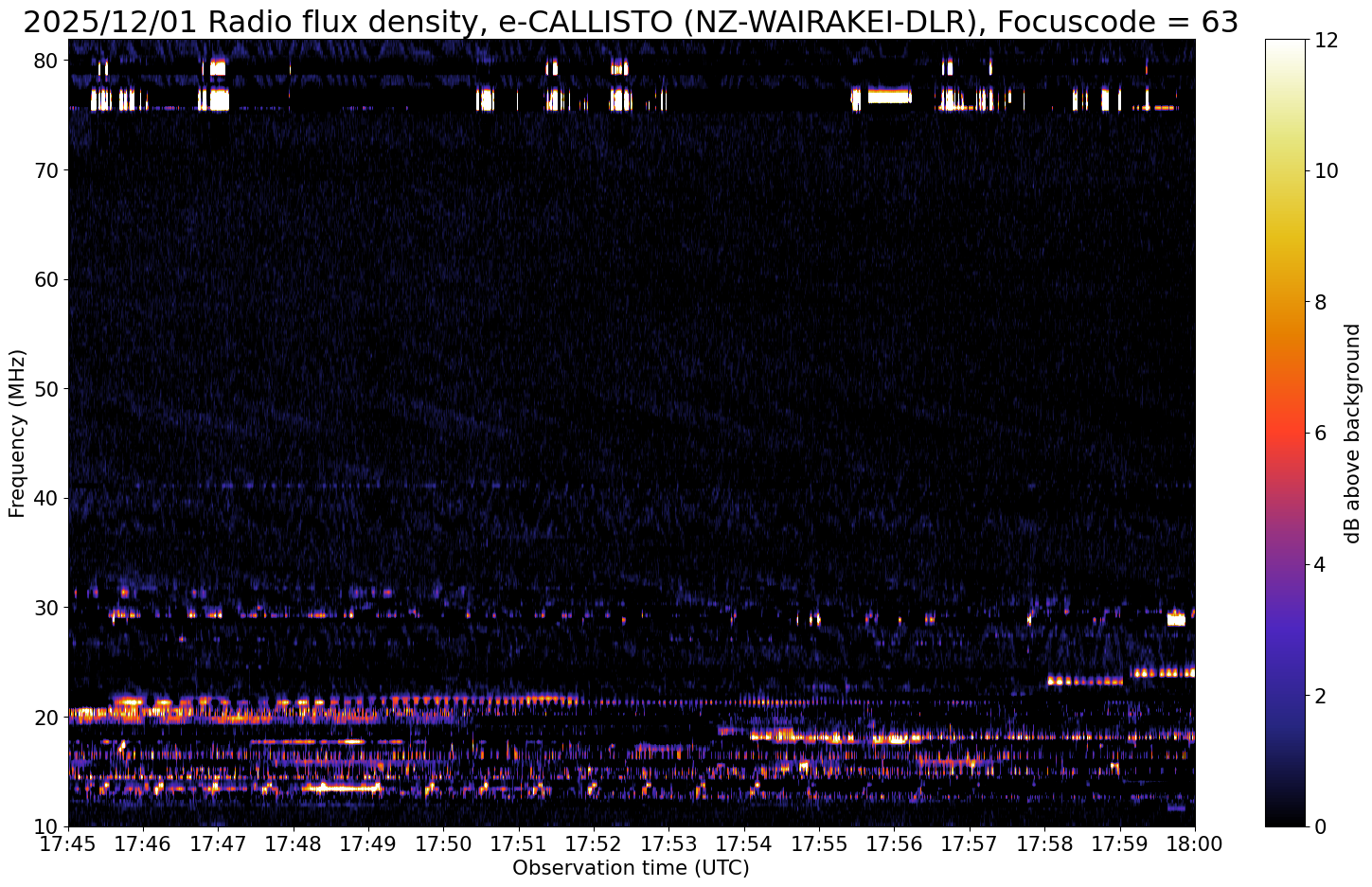Click the 50 MHz frequency tick label
Image resolution: width=1372 pixels, height=887 pixels.
point(47,389)
